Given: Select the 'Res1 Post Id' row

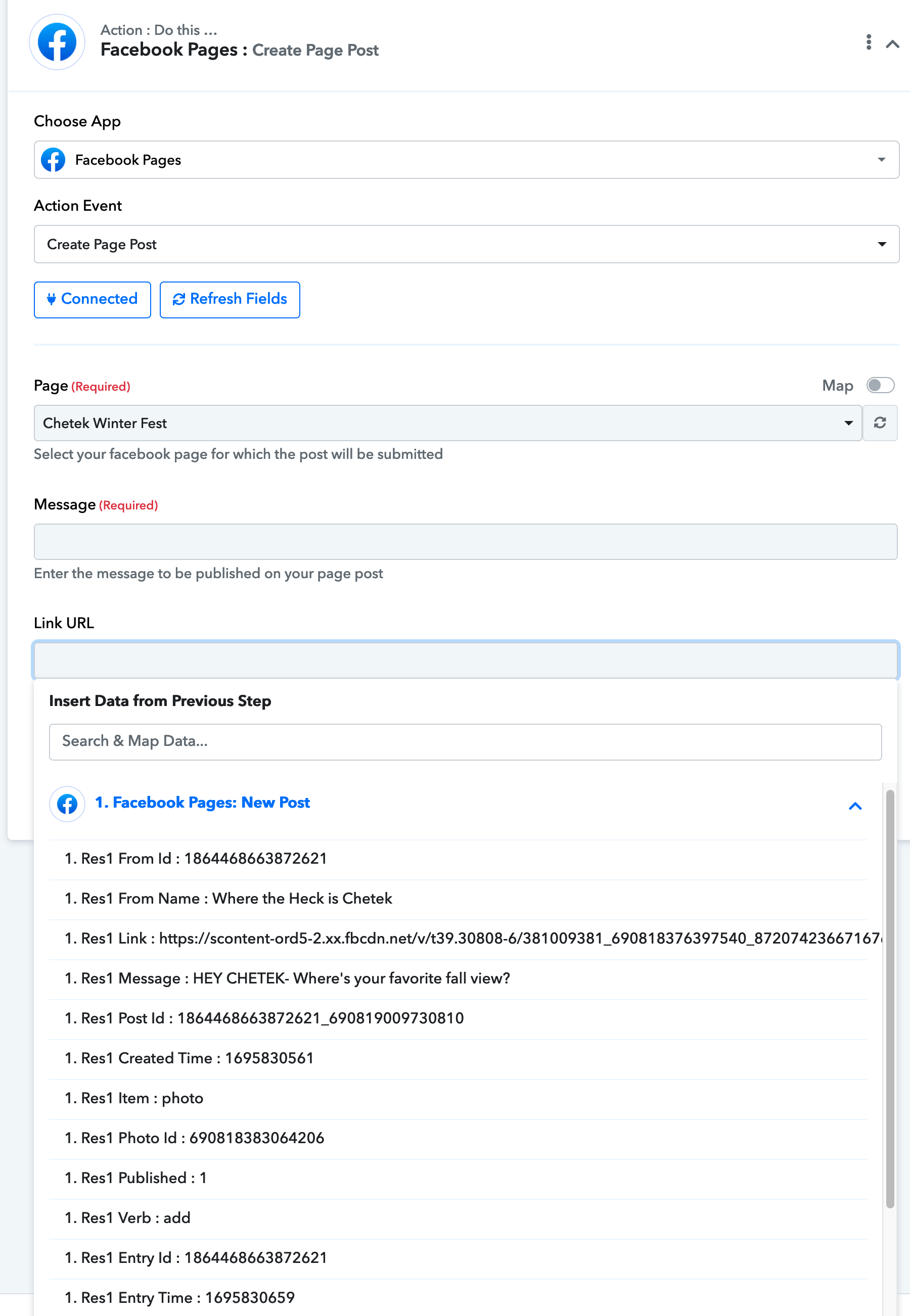Looking at the screenshot, I should click(x=458, y=1018).
